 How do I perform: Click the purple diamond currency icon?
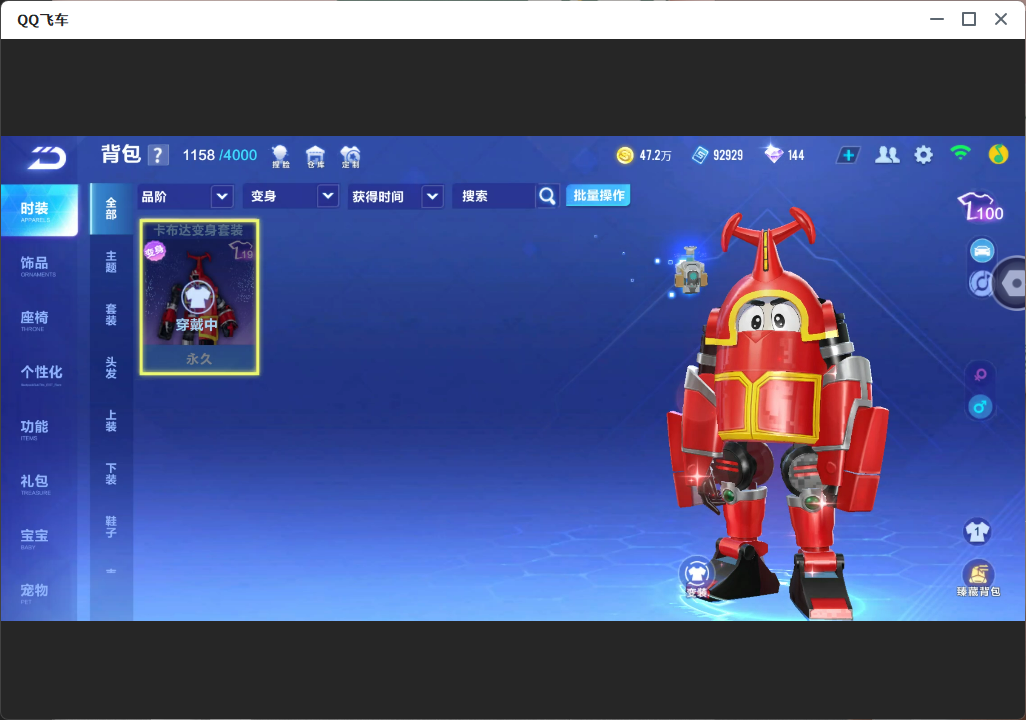click(x=773, y=154)
